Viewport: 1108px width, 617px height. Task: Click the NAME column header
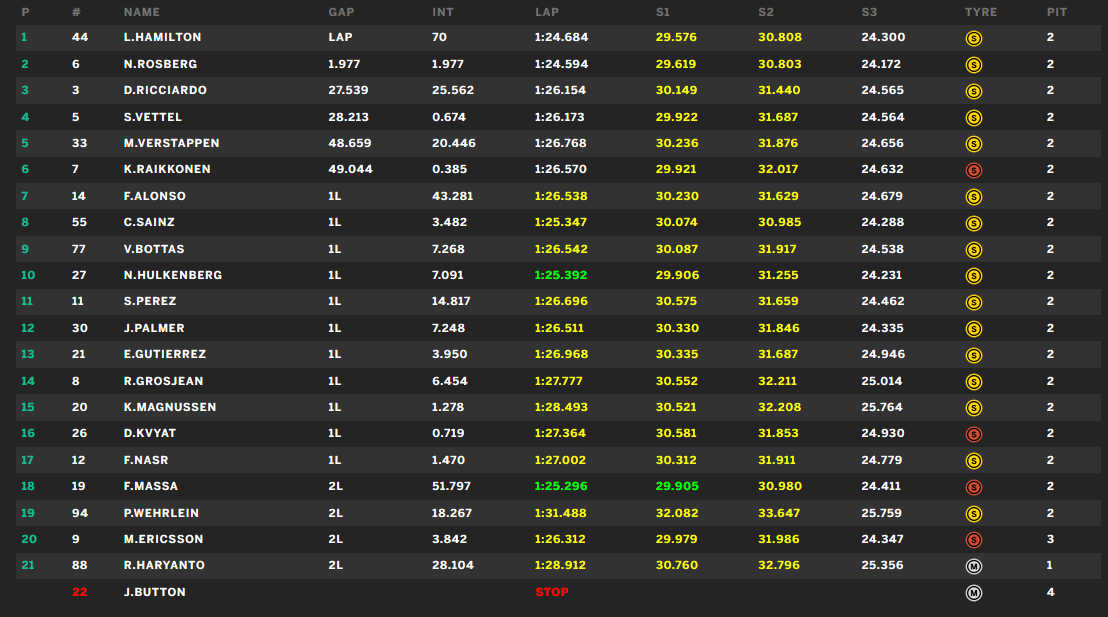[x=141, y=12]
